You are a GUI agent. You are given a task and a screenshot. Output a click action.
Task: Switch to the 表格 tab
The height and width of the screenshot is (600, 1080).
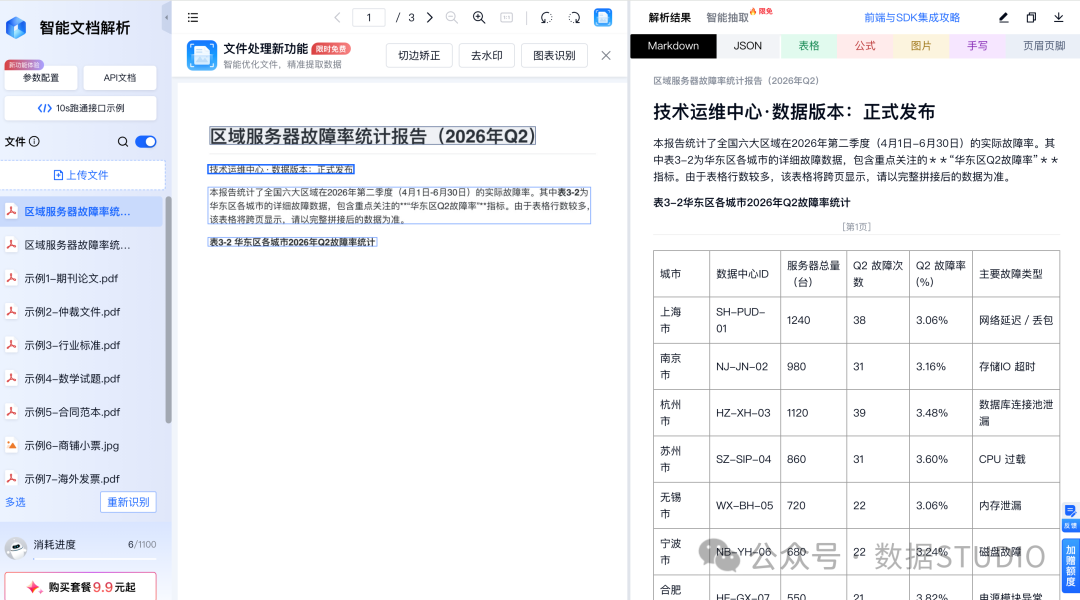point(809,45)
